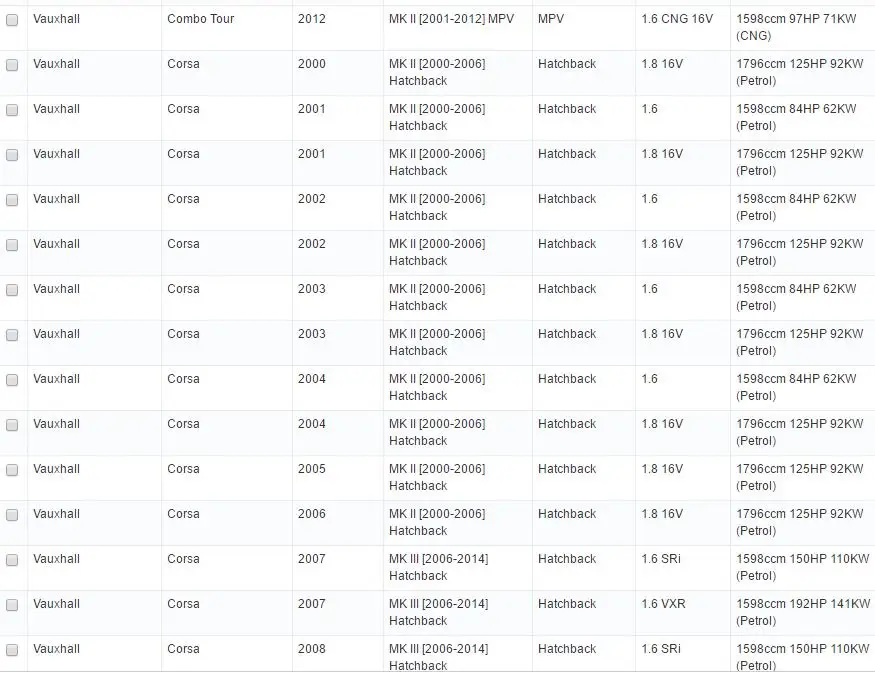The width and height of the screenshot is (875, 673).
Task: Check the Corsa 2003 1.6 row box
Action: (12, 290)
